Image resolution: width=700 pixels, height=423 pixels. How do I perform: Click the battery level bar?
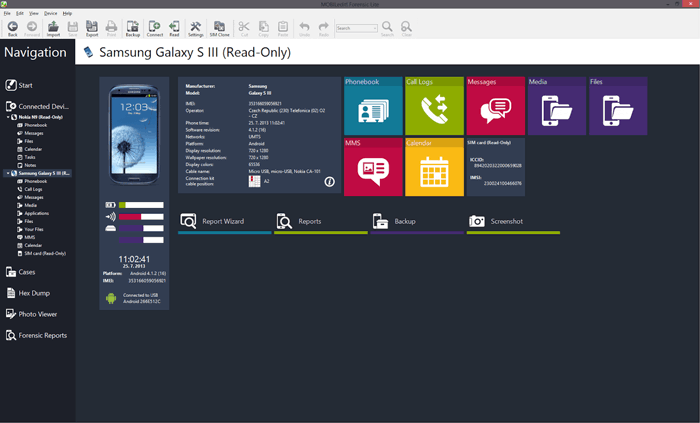pyautogui.click(x=141, y=205)
